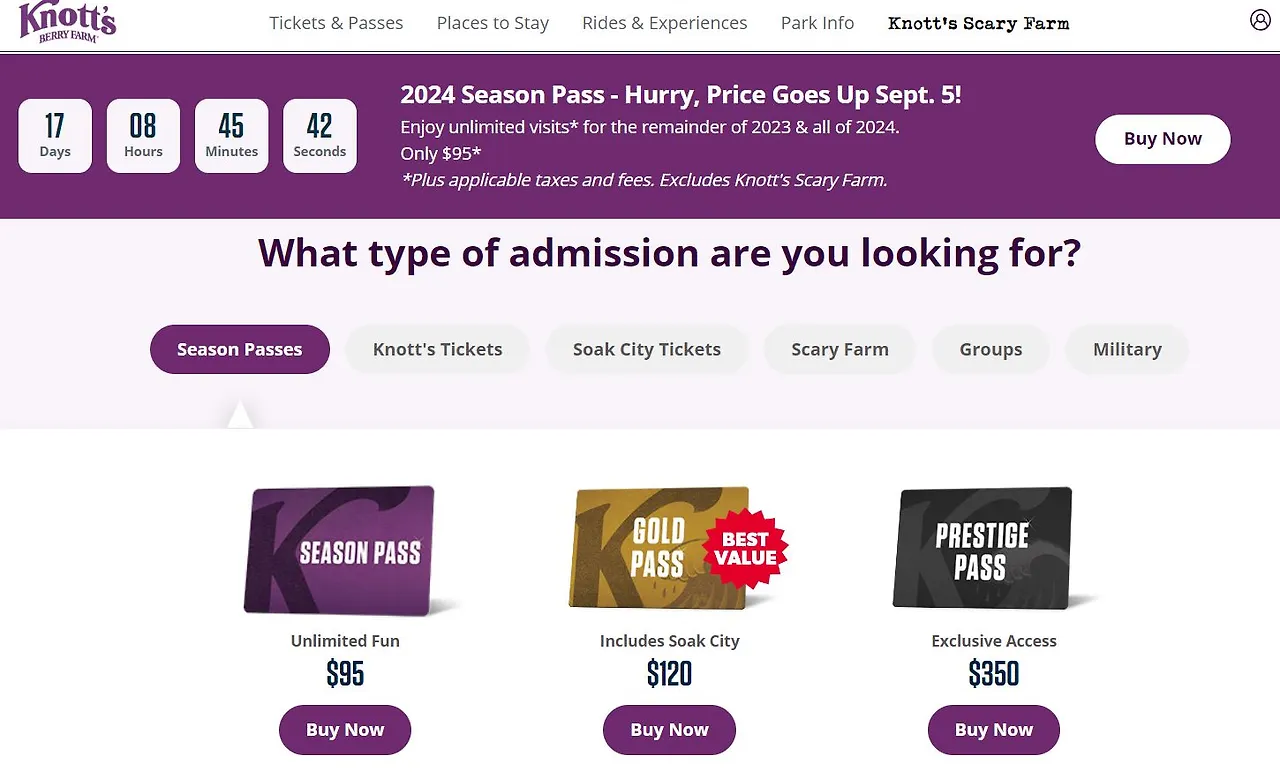This screenshot has height=779, width=1280.
Task: Open the user account icon
Action: click(x=1260, y=19)
